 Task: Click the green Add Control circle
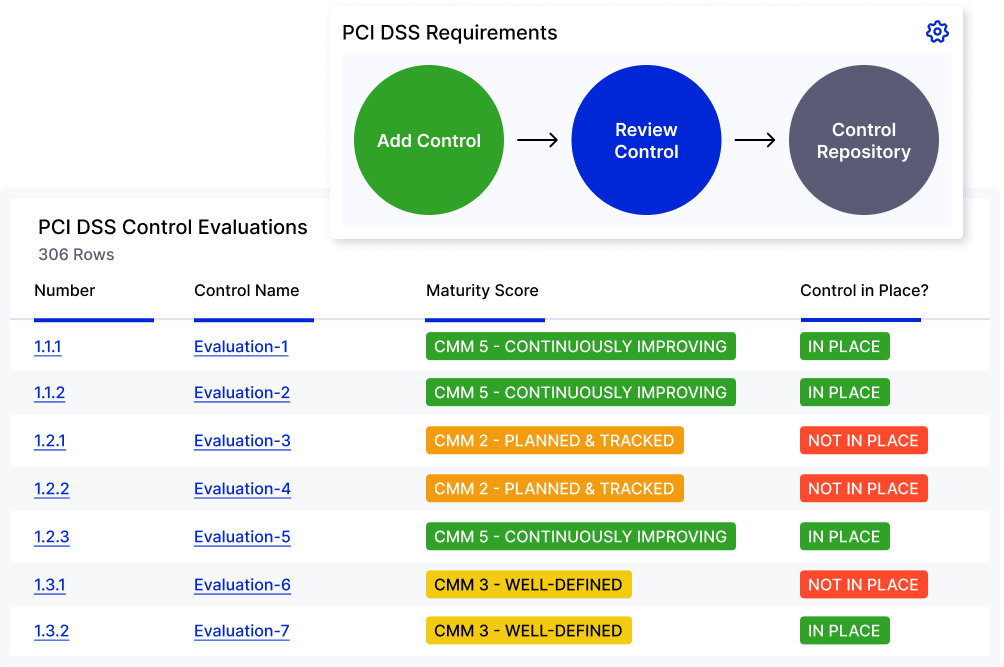click(428, 140)
